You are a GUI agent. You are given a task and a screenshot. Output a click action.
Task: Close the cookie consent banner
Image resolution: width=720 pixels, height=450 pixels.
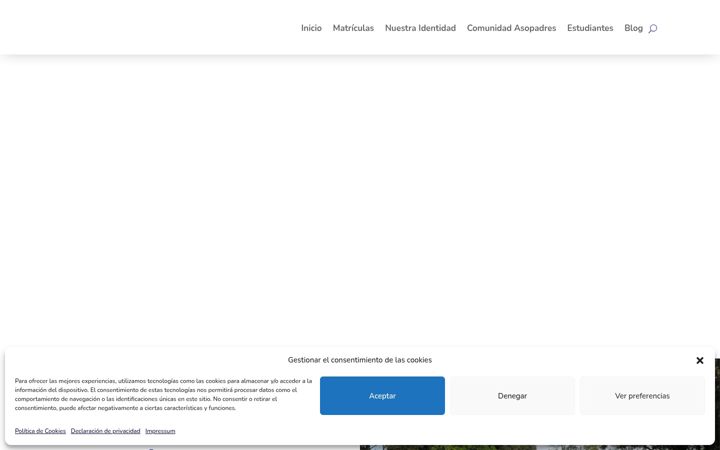(699, 360)
